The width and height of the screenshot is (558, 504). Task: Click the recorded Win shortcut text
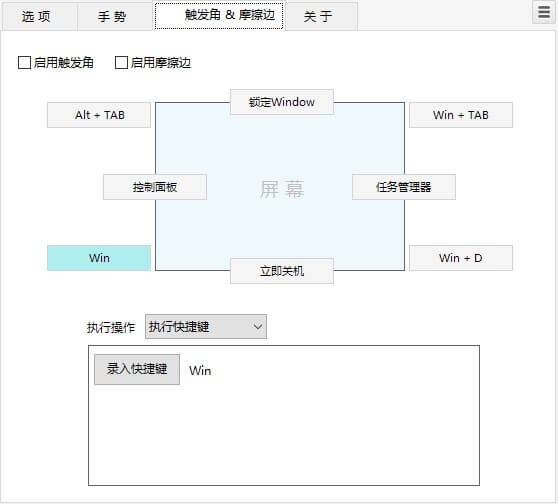pyautogui.click(x=200, y=371)
